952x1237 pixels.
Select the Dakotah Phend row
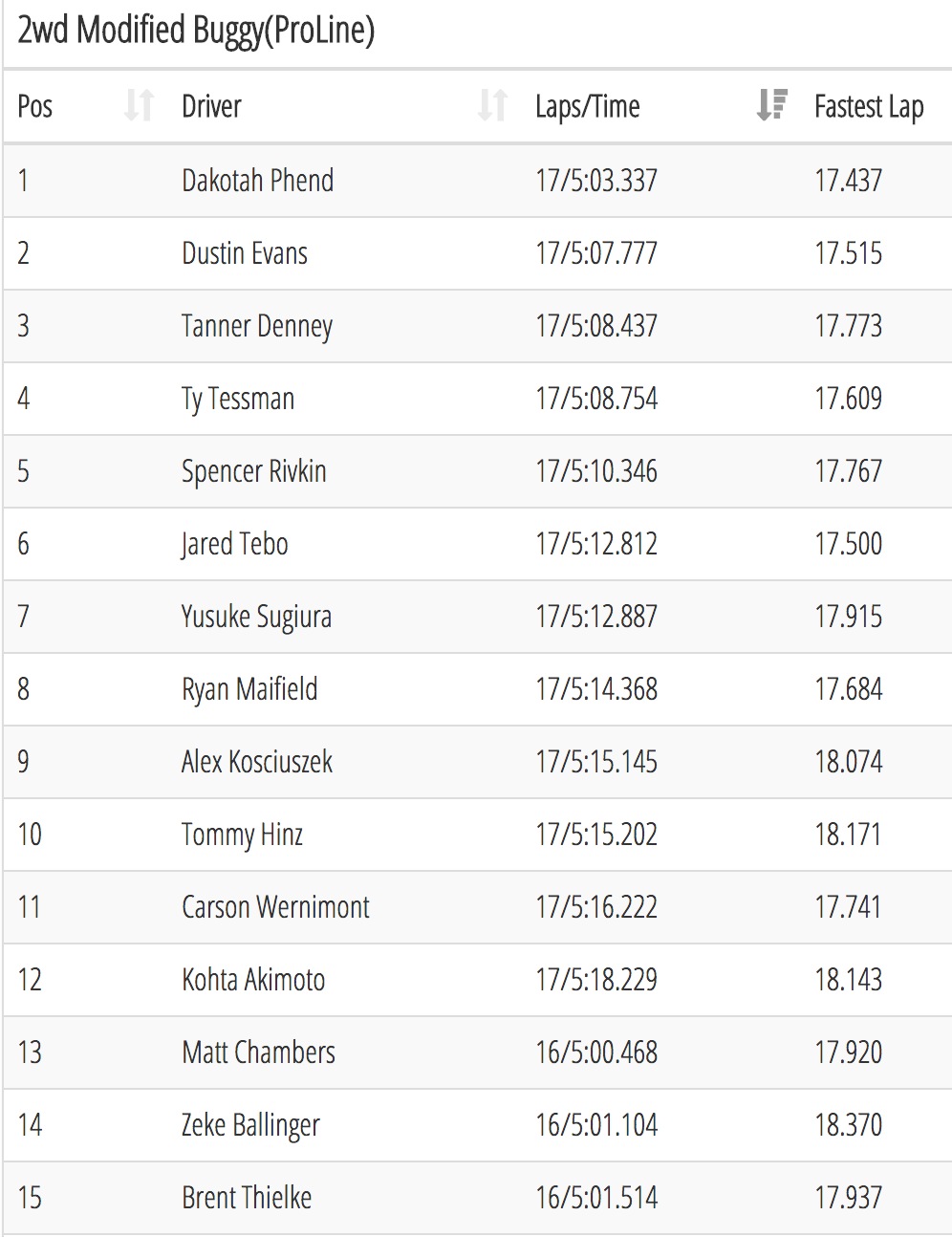(478, 180)
